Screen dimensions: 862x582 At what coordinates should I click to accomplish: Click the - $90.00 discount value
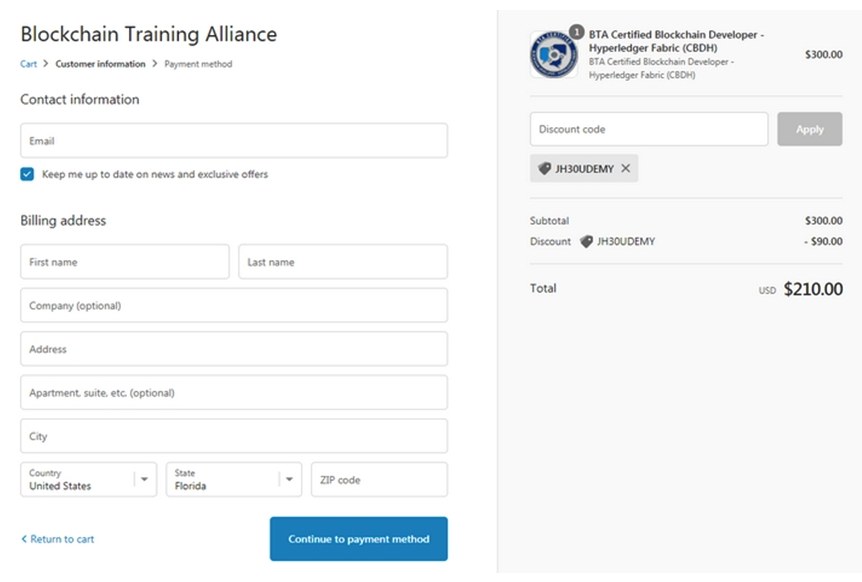tap(823, 241)
